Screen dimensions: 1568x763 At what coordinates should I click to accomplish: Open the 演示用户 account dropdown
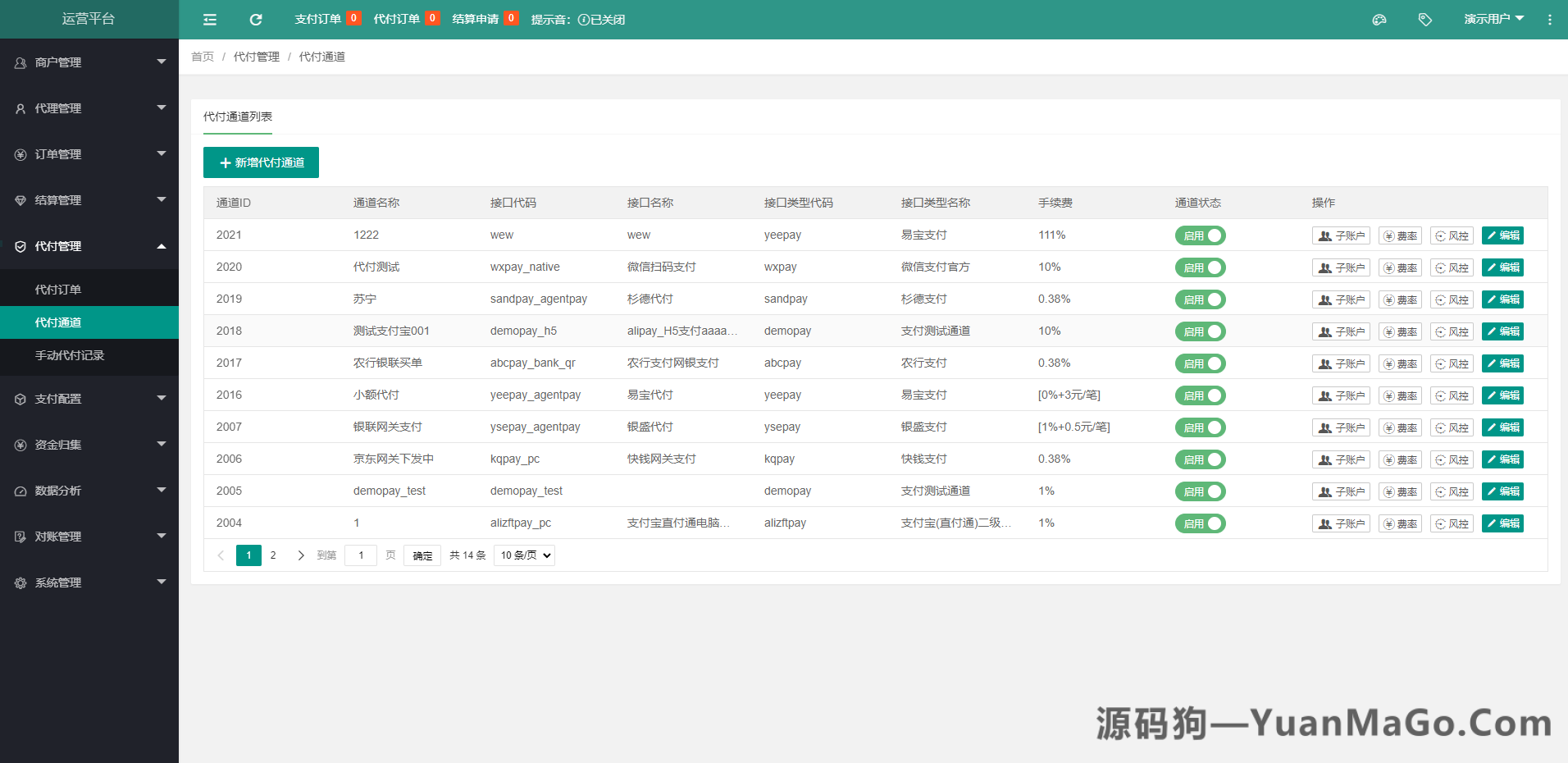(x=1494, y=18)
